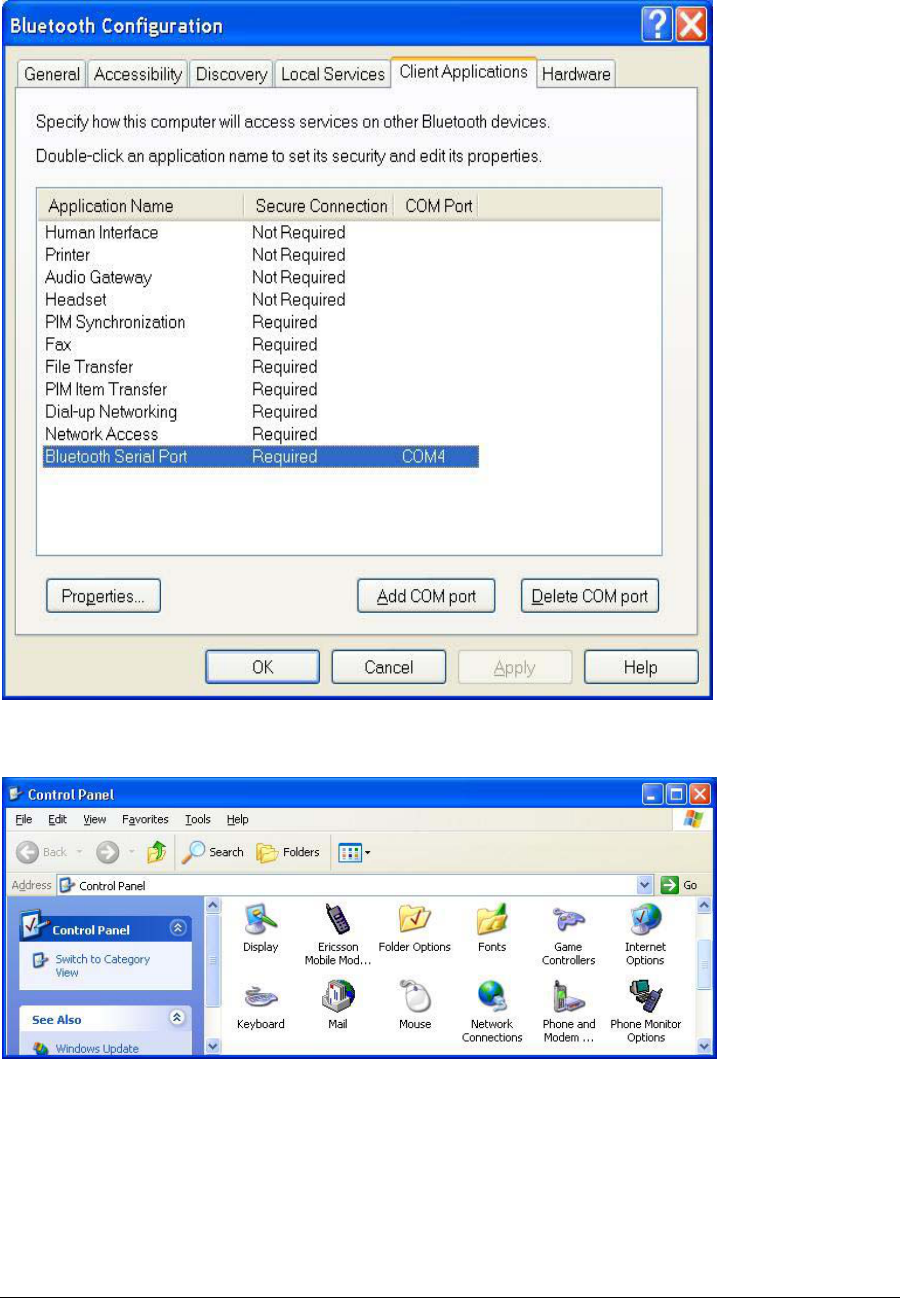The height and width of the screenshot is (1298, 900).
Task: Click the sidebar scroll up arrow
Action: click(212, 904)
